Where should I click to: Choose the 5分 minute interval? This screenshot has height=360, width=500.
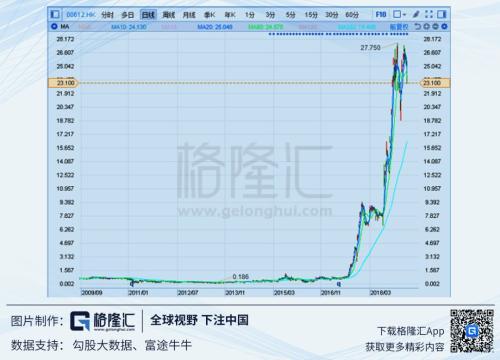point(291,15)
